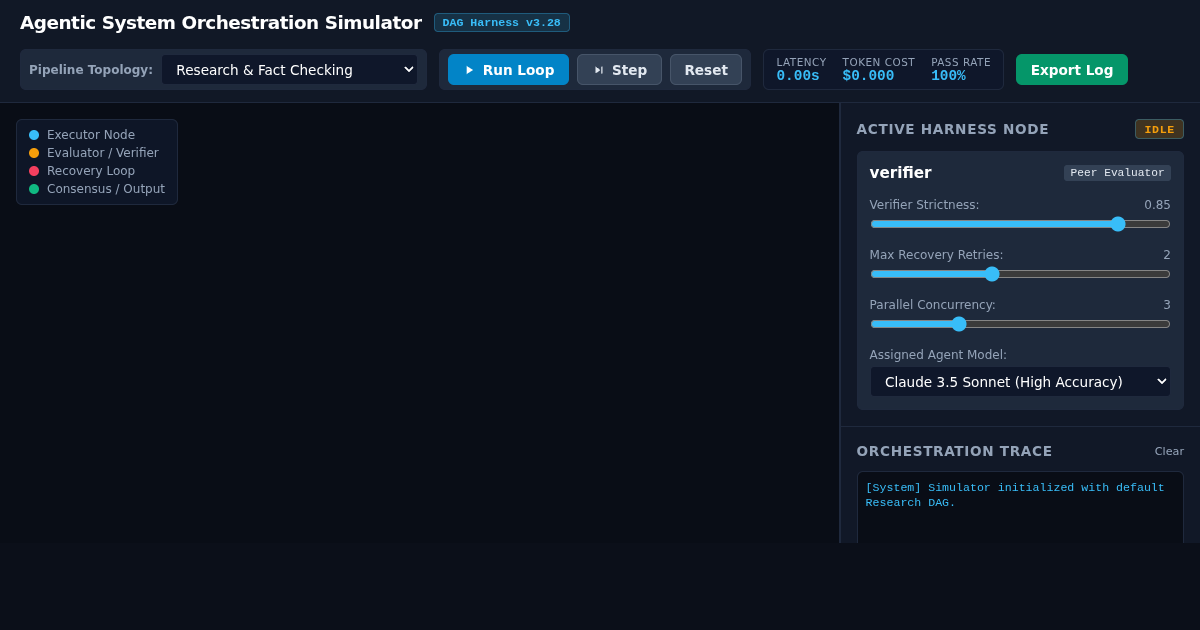Reset the simulation
Screen dimensions: 1200x630
point(706,70)
